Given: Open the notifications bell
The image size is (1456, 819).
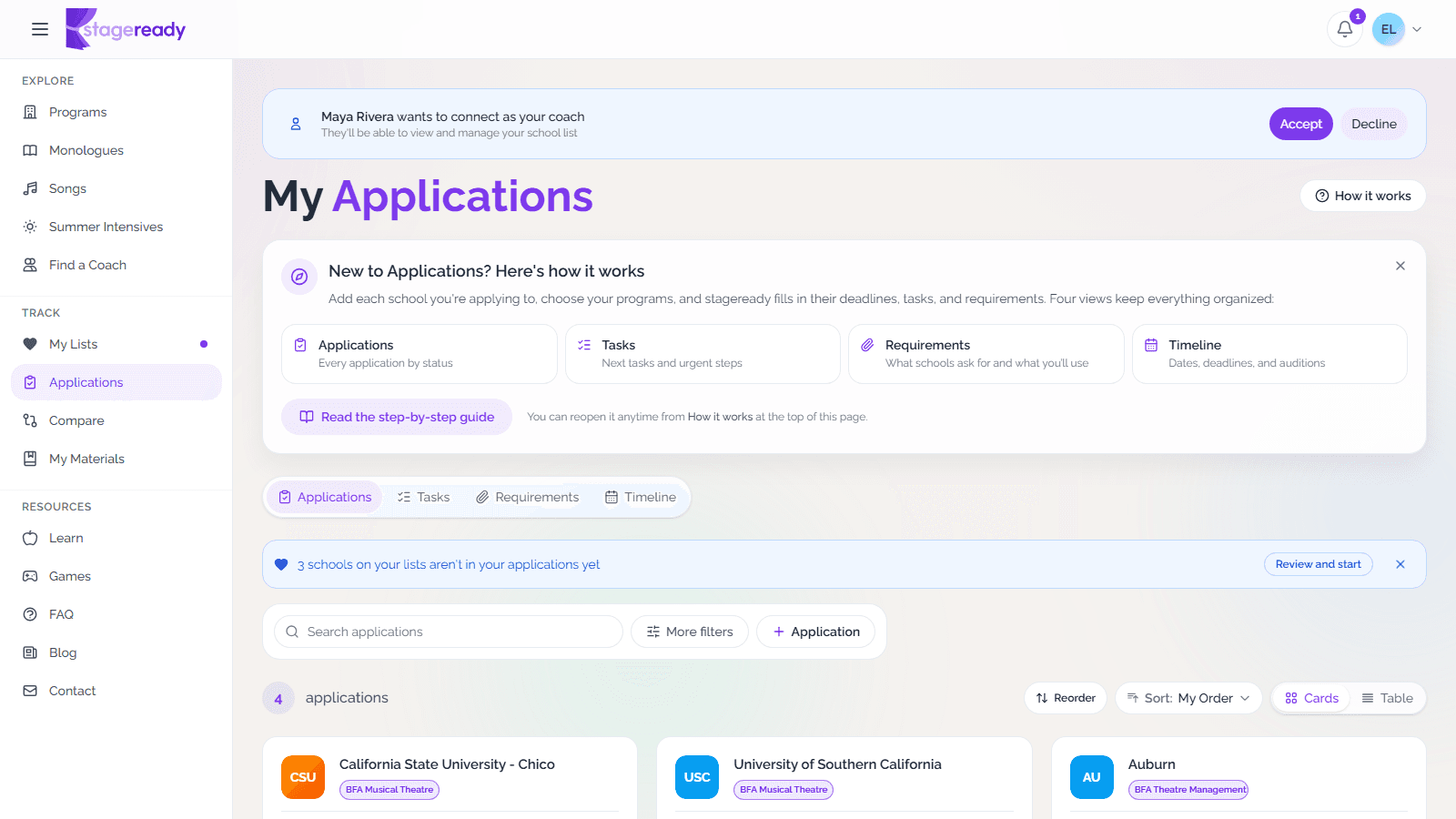Looking at the screenshot, I should tap(1344, 29).
